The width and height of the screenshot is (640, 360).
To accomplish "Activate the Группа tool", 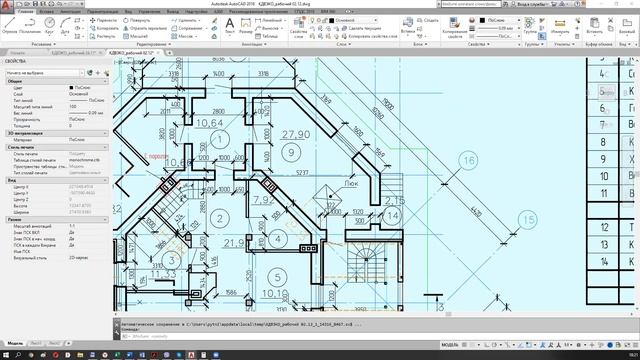I will pyautogui.click(x=530, y=26).
